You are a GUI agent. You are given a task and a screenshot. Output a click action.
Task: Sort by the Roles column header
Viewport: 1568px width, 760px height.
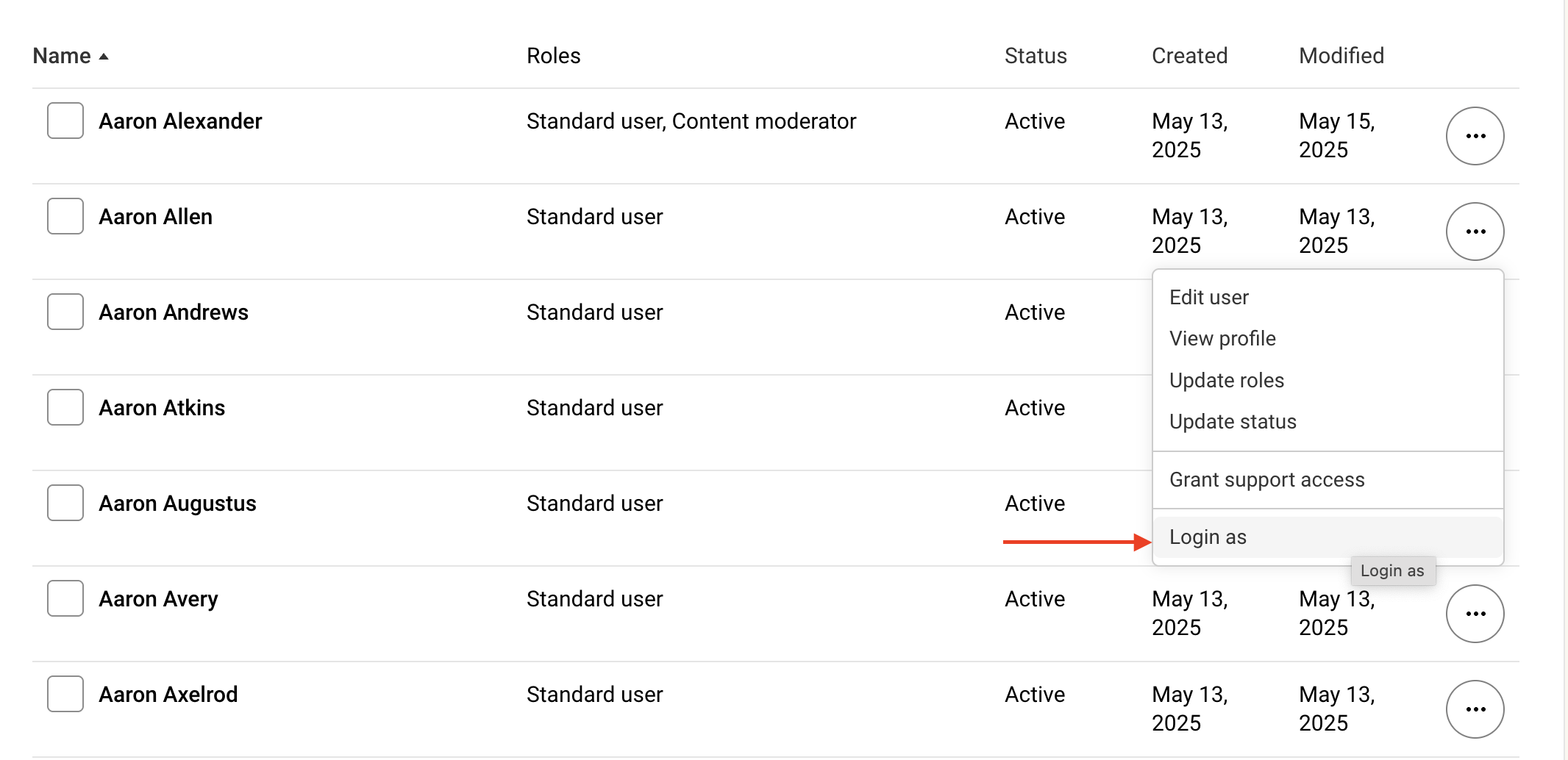click(x=553, y=56)
